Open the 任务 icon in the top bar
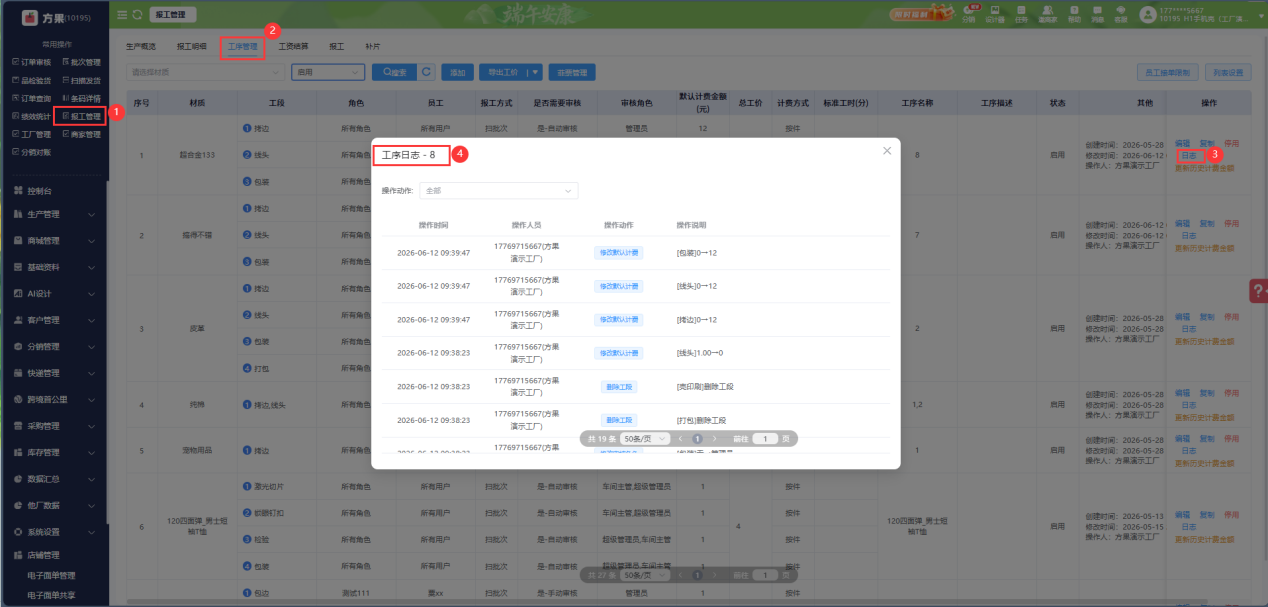1268x607 pixels. coord(1021,14)
